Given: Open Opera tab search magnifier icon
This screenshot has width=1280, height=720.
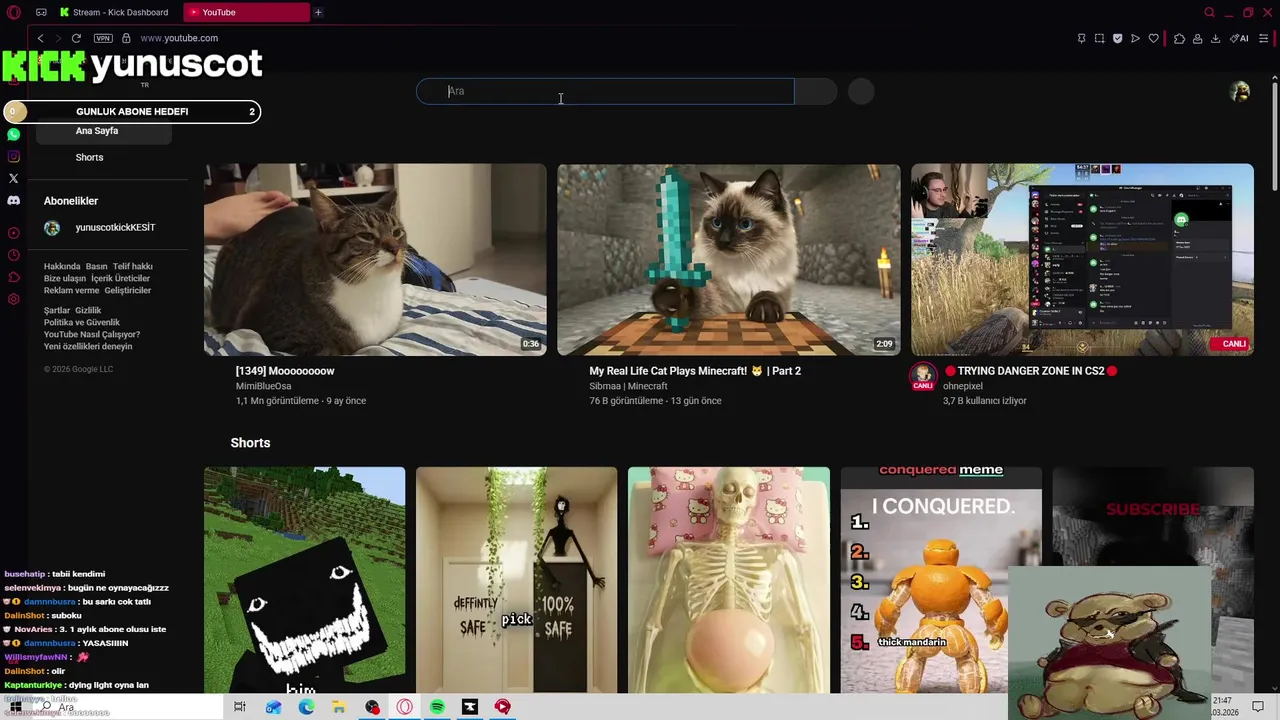Looking at the screenshot, I should pos(1210,12).
